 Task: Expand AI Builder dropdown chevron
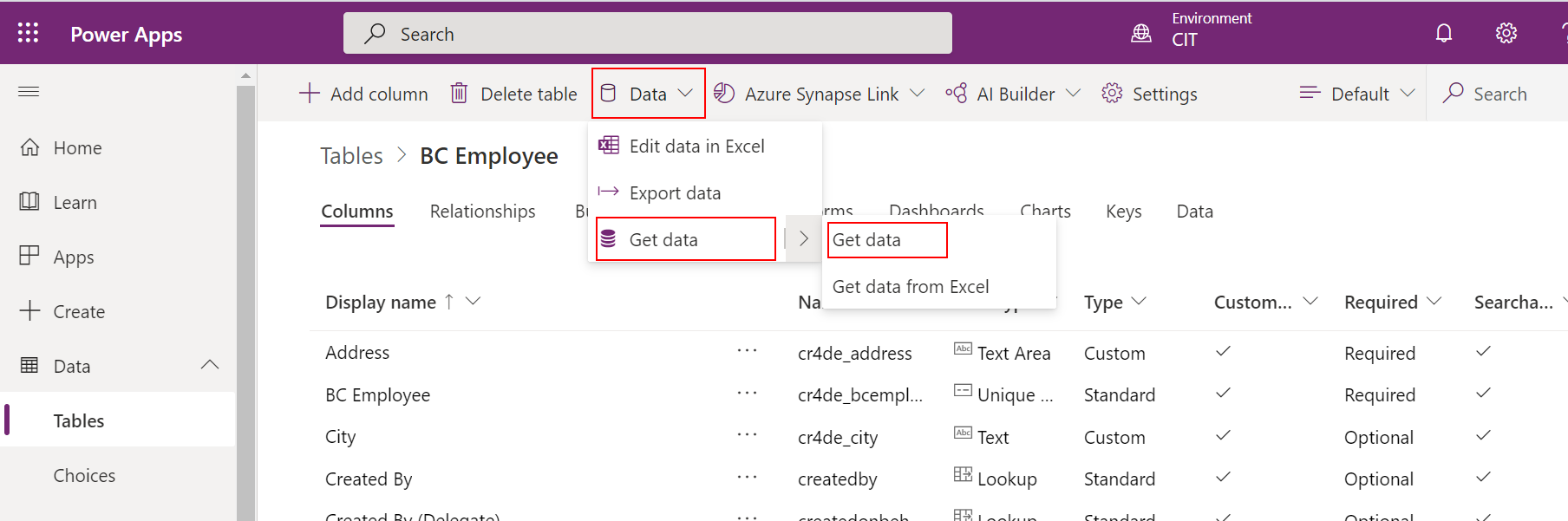coord(1073,93)
